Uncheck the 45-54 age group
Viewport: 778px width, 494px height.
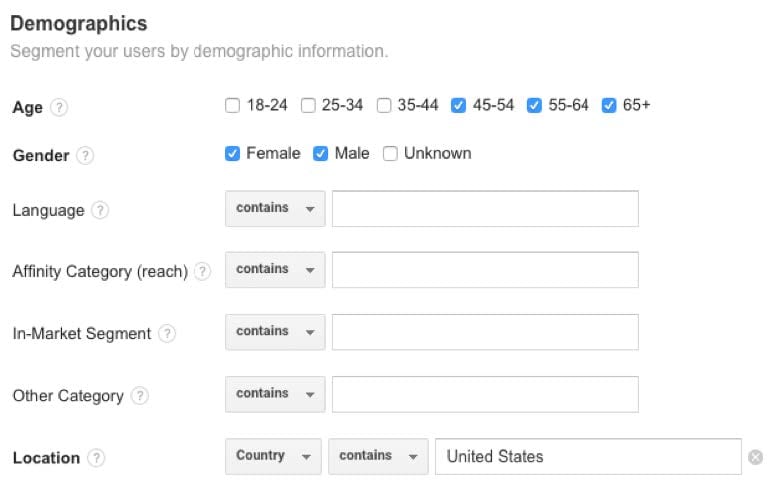click(x=459, y=105)
